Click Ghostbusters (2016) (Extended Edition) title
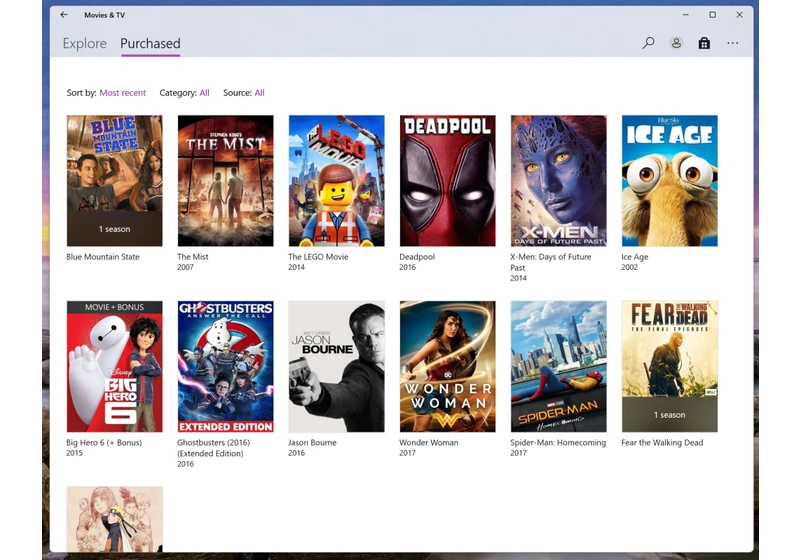The image size is (800, 560). (x=214, y=448)
